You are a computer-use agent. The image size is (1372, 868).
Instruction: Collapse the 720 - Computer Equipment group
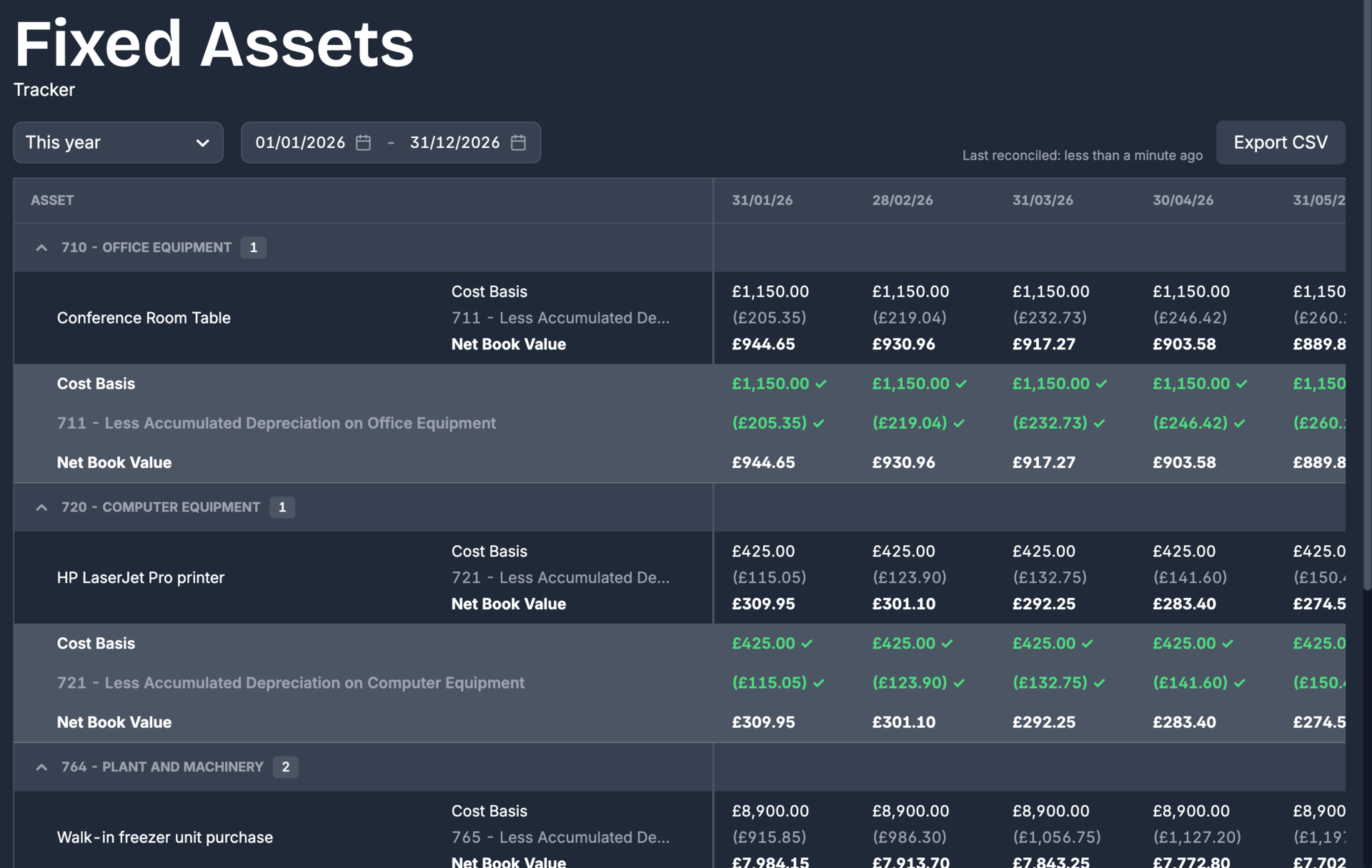coord(41,507)
